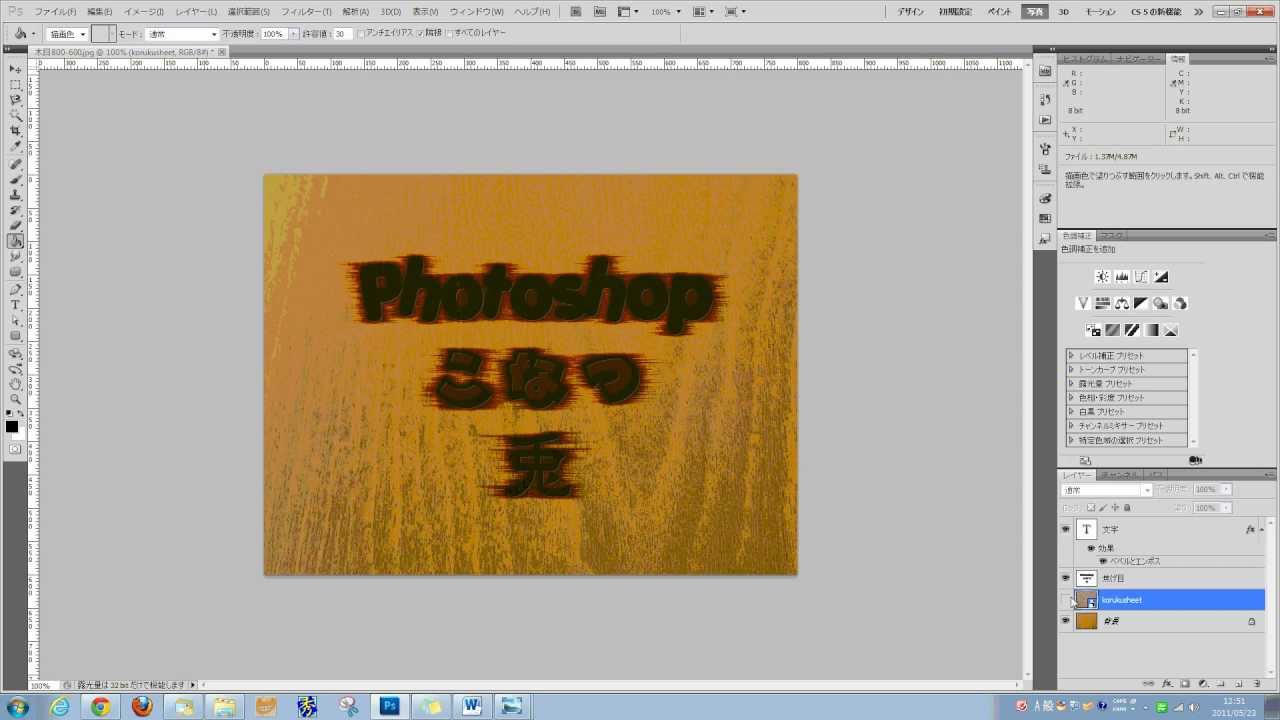
Task: Open the tool preset picker arrow
Action: [x=33, y=34]
